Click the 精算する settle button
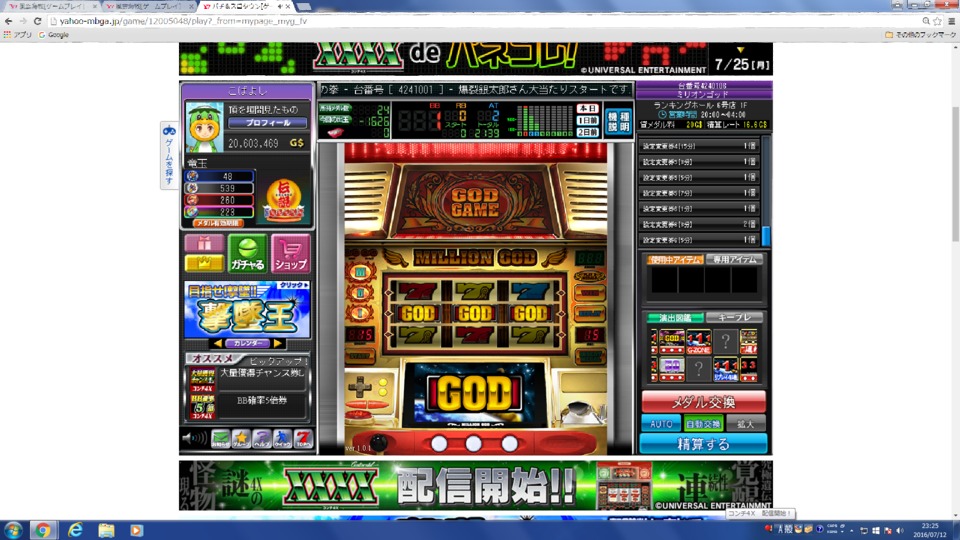Image resolution: width=960 pixels, height=540 pixels. pos(703,444)
